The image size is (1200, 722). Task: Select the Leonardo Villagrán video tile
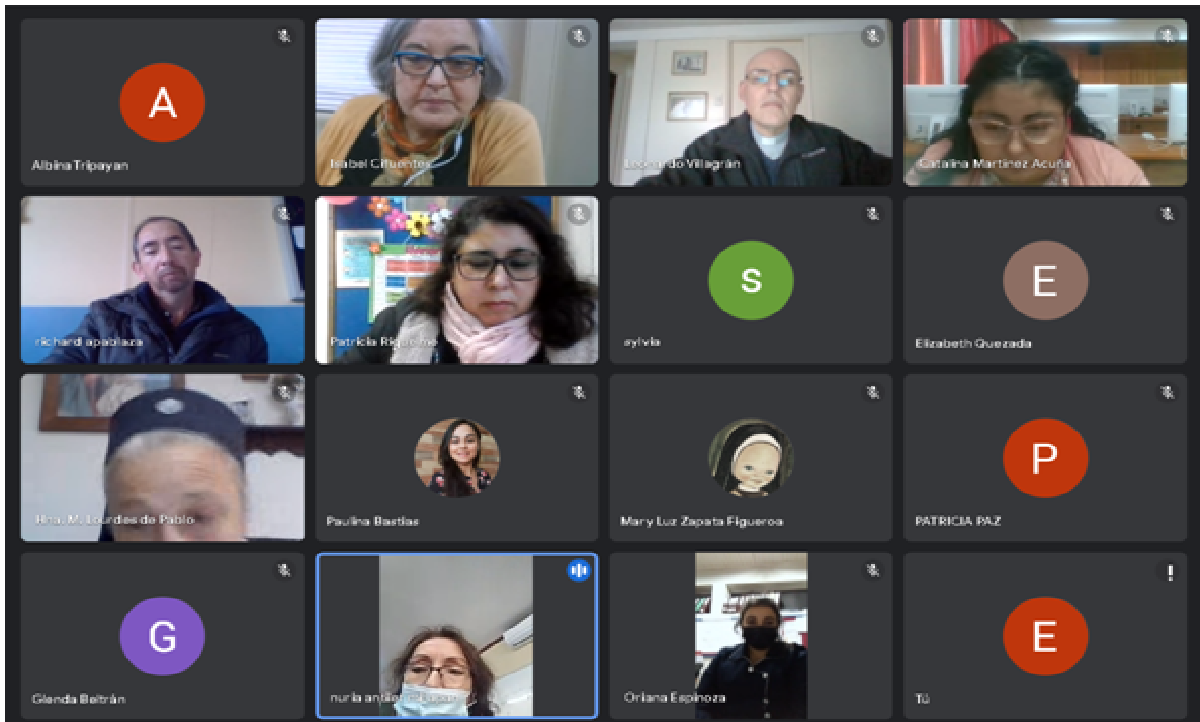tap(750, 102)
